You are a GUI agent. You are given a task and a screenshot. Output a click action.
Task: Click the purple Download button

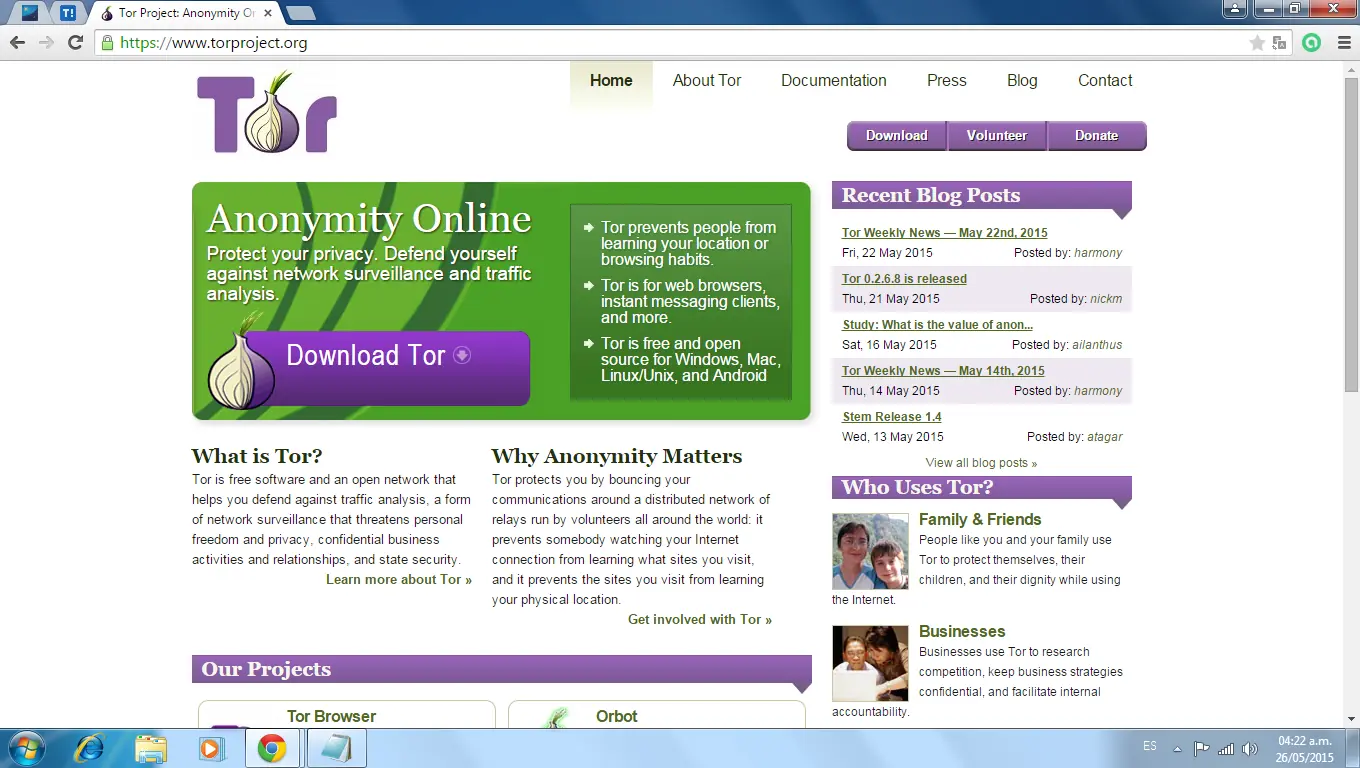coord(897,136)
